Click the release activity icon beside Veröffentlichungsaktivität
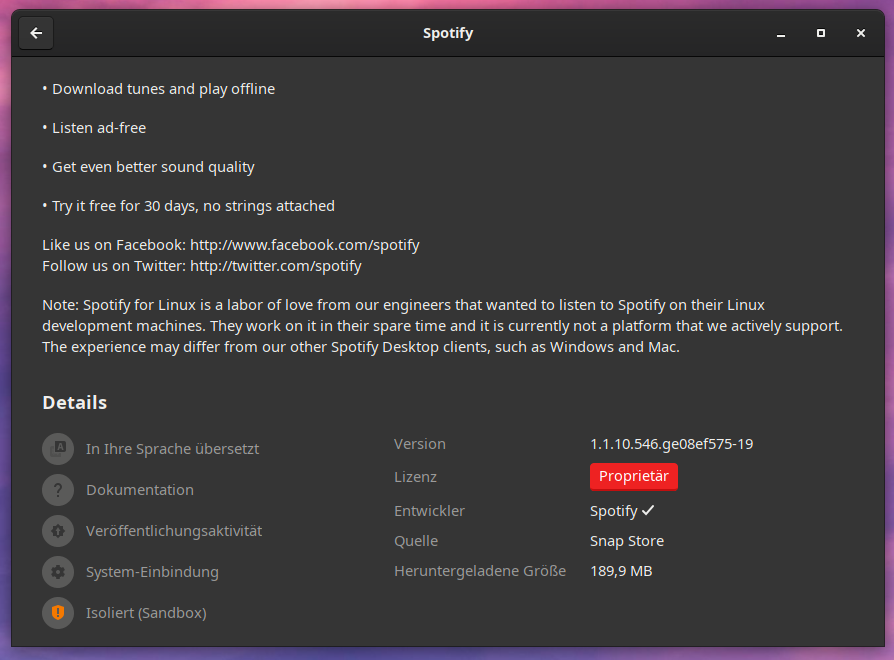 coord(58,531)
